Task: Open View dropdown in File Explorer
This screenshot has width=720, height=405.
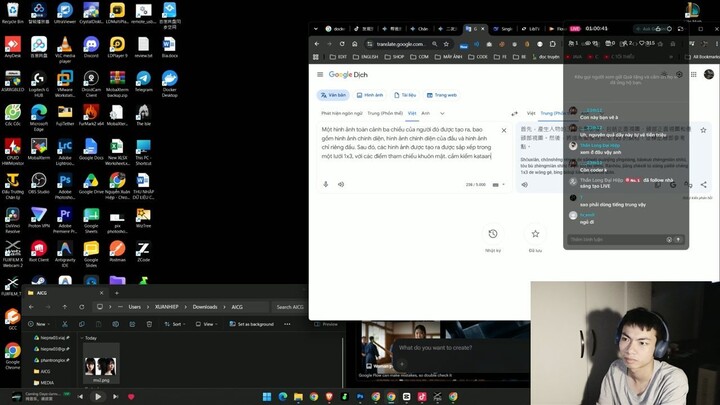Action: pos(206,324)
